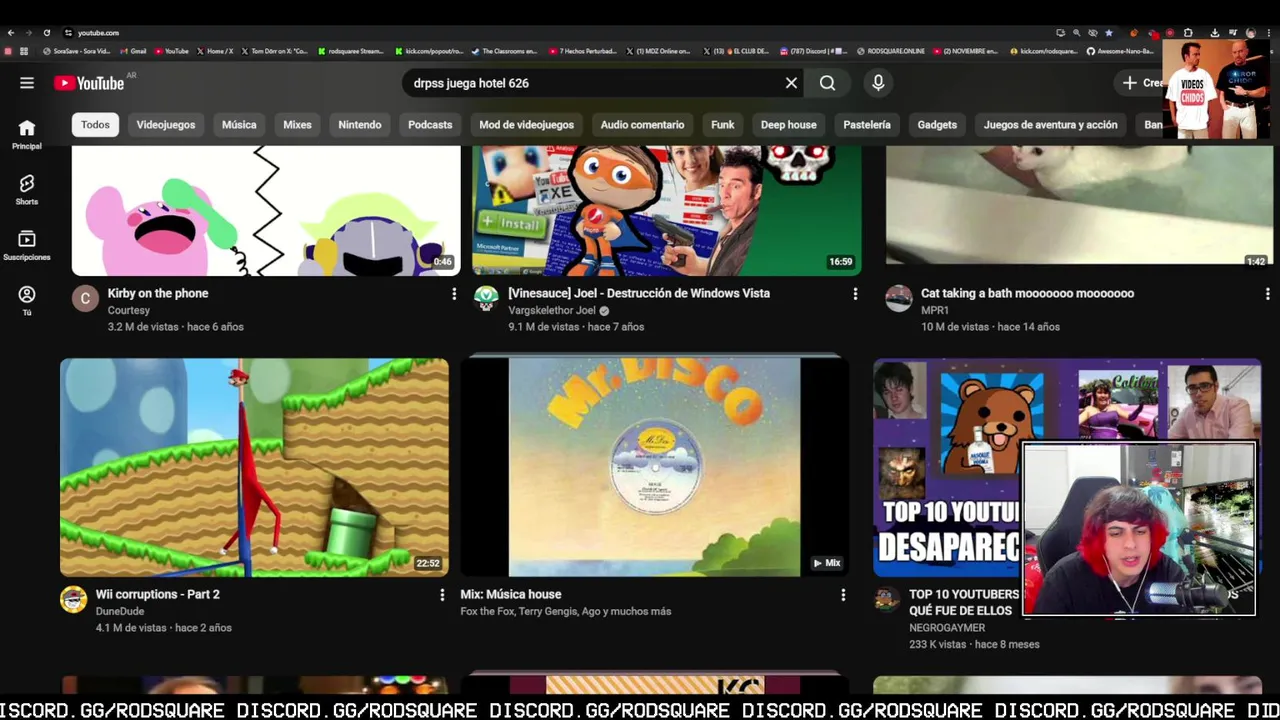The height and width of the screenshot is (720, 1280).
Task: Open options menu for Mix: Música house
Action: (x=843, y=595)
